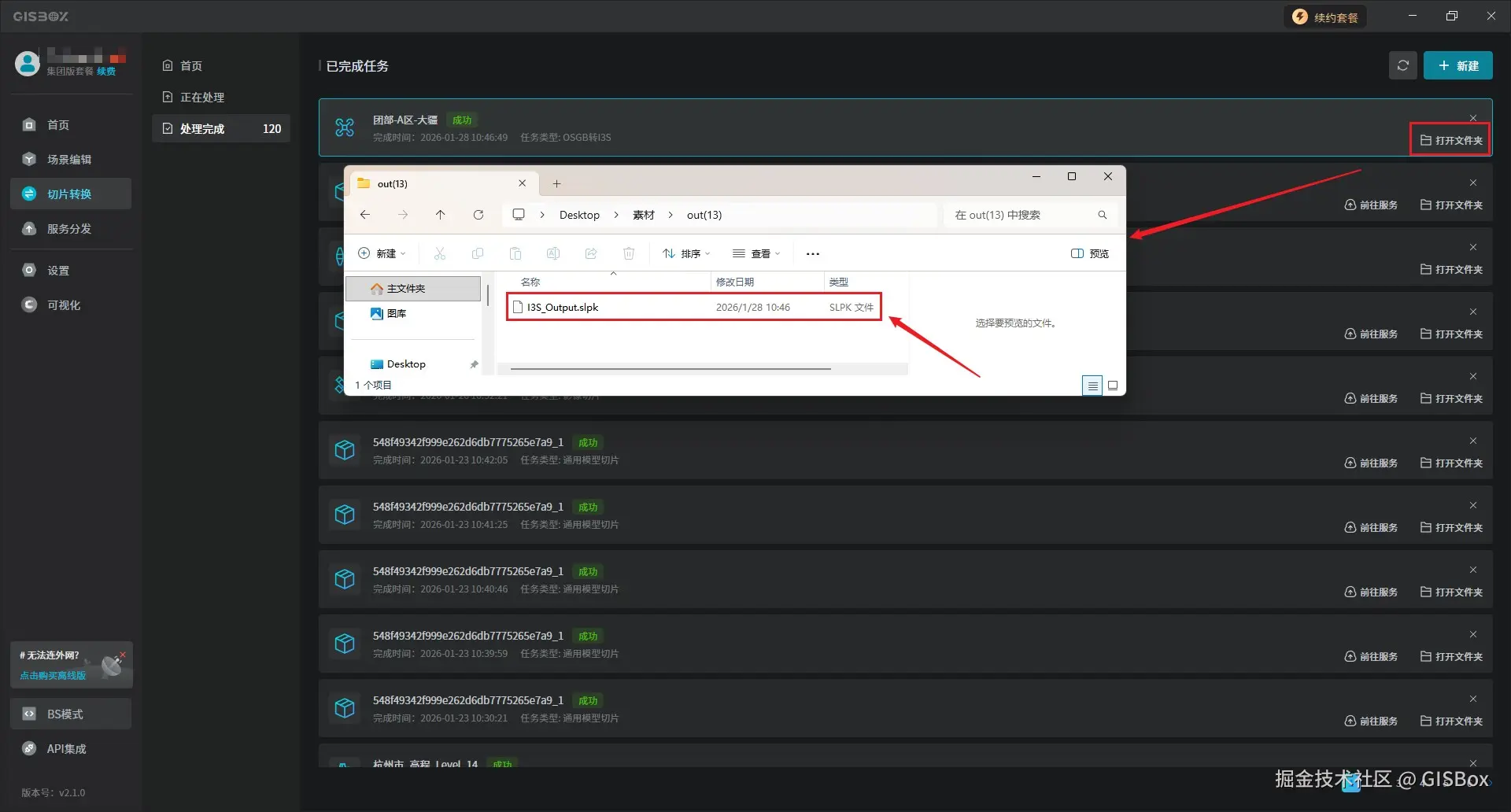Select 主文件夹 in explorer navigation pane

click(x=413, y=289)
